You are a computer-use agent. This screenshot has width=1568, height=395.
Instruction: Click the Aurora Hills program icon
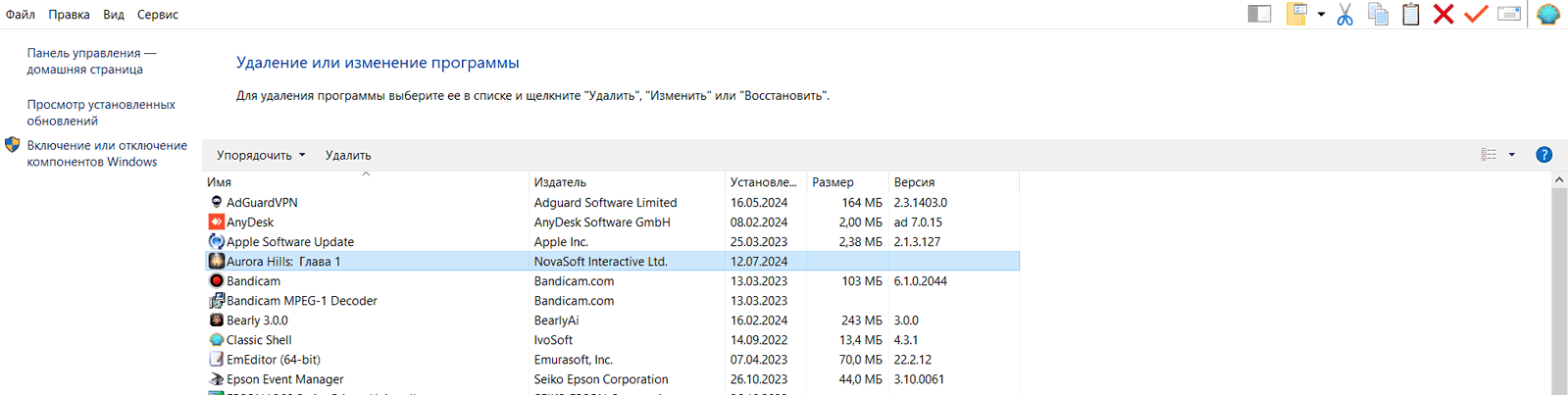[x=217, y=261]
